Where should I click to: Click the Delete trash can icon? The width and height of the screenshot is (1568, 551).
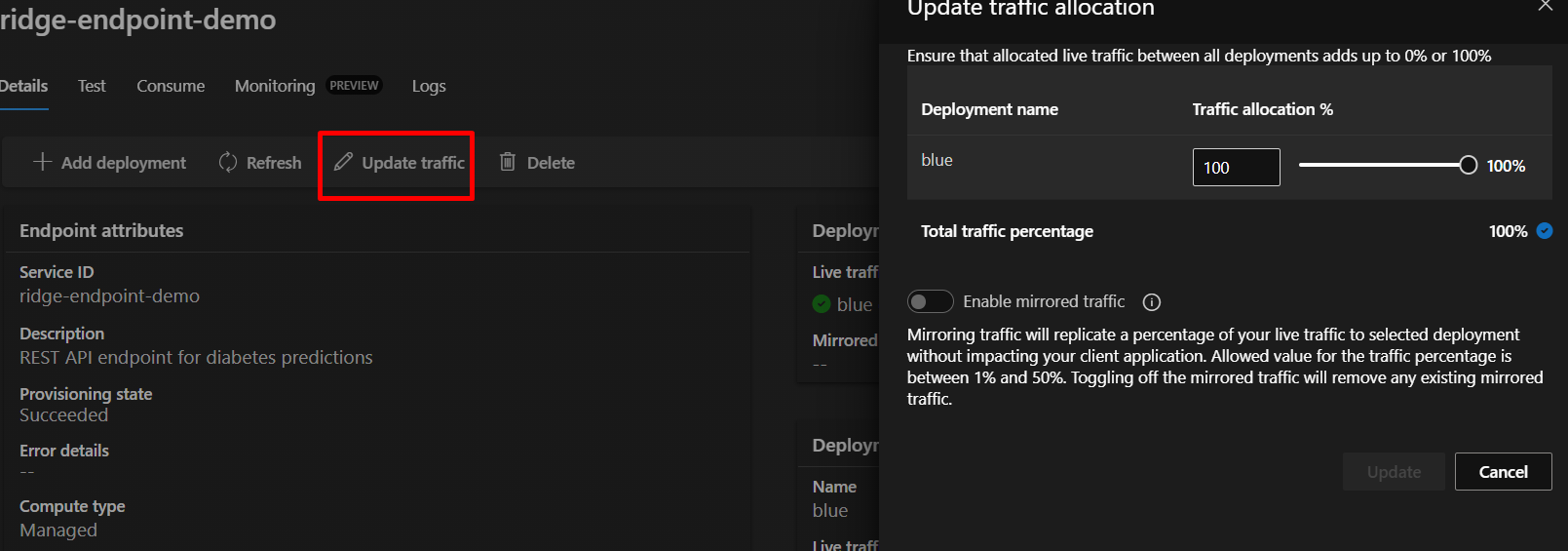[x=508, y=162]
